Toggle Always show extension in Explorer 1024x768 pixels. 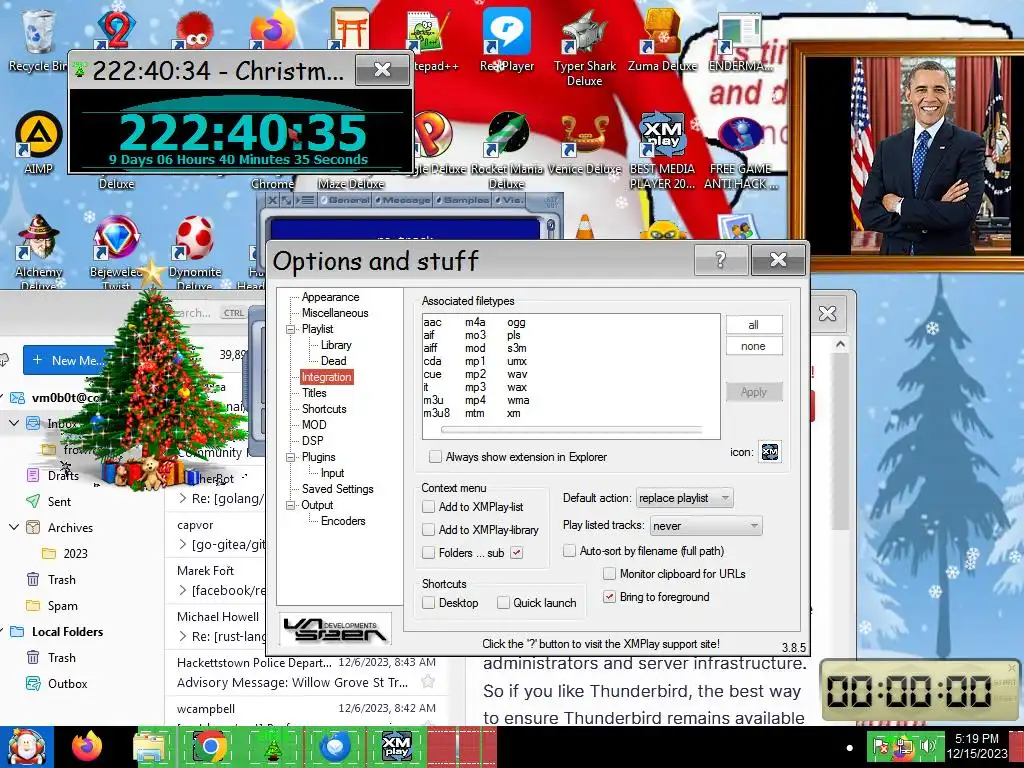click(x=435, y=456)
